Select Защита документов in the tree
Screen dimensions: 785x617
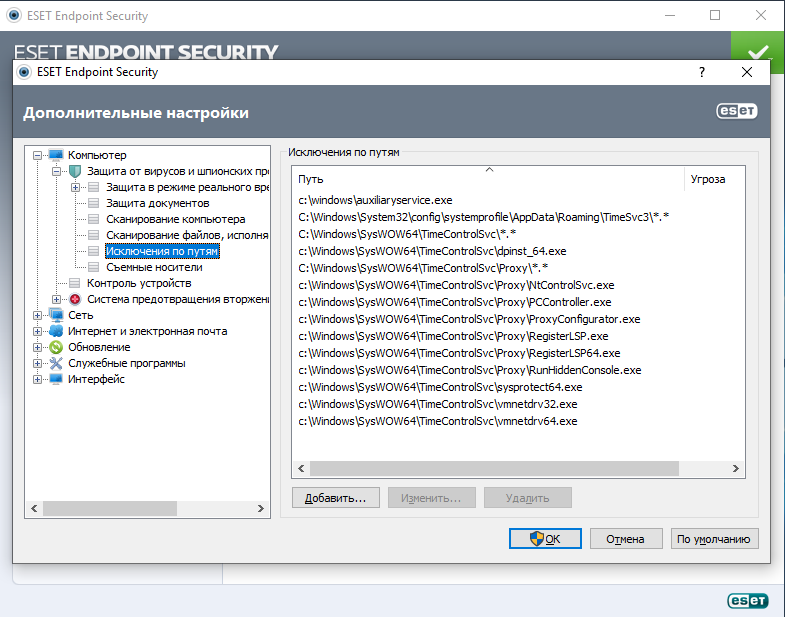tap(157, 203)
